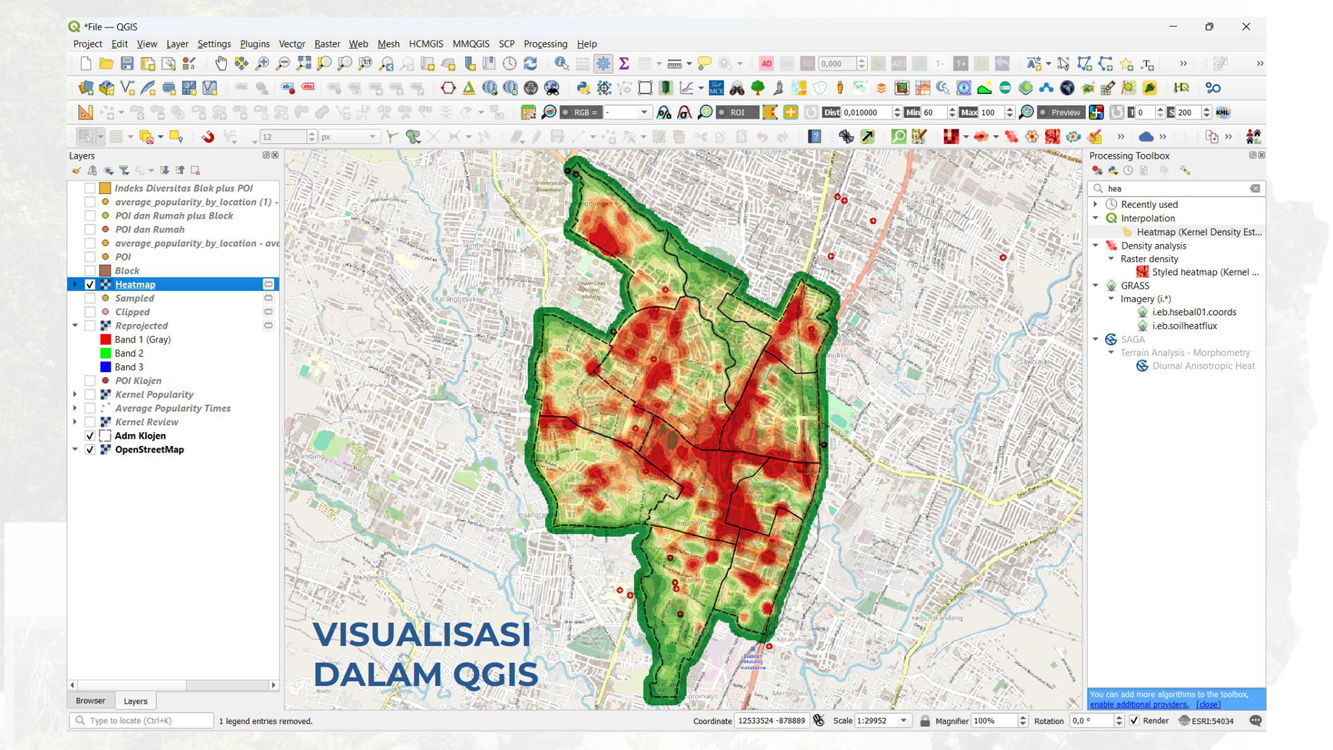The height and width of the screenshot is (750, 1333).
Task: Expand the GRASS provider in Processing Toolbox
Action: (1097, 285)
